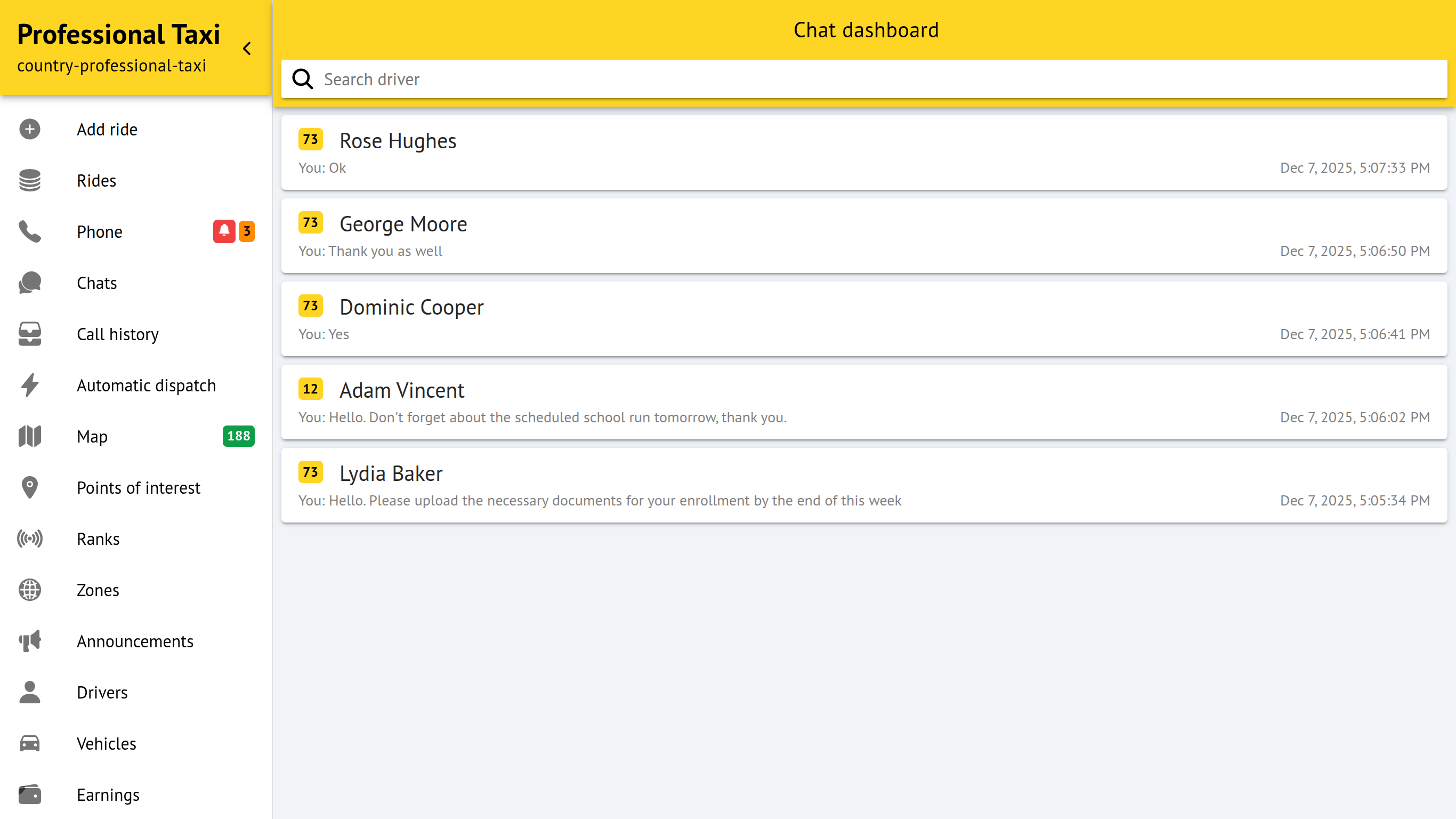This screenshot has width=1456, height=819.
Task: Open the Zones globe icon
Action: pyautogui.click(x=29, y=590)
